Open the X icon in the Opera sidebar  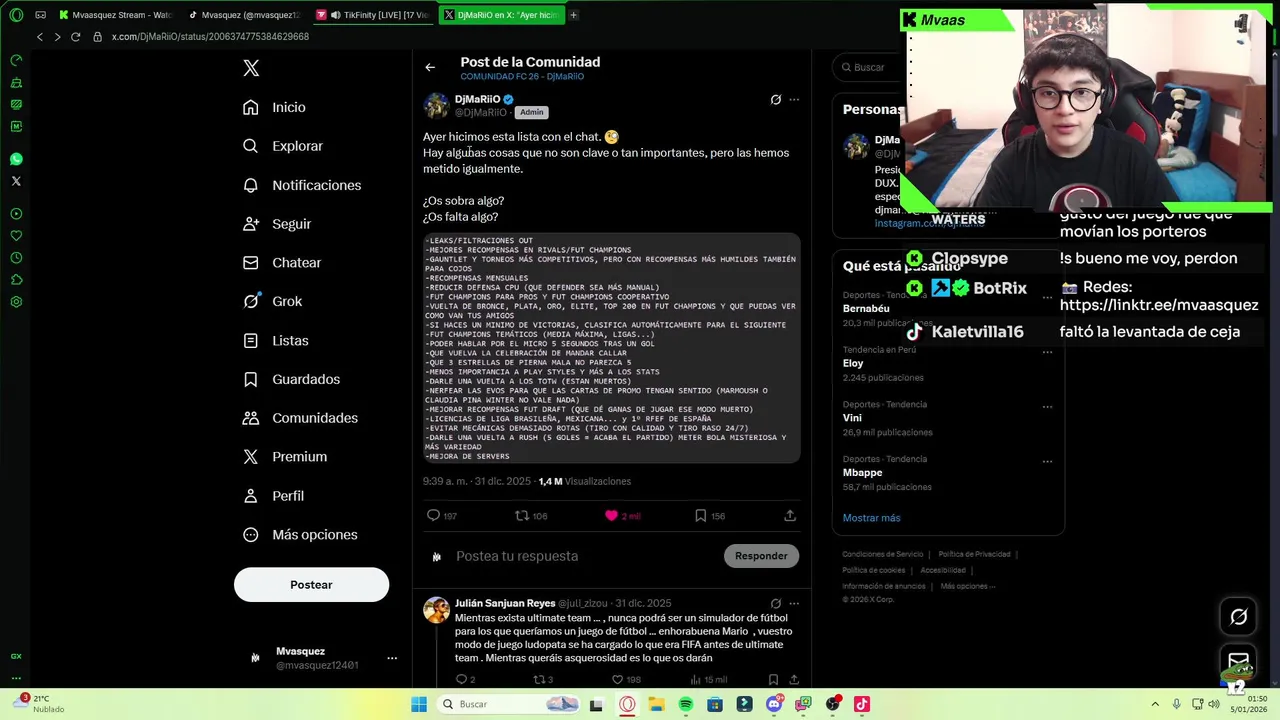click(x=16, y=181)
